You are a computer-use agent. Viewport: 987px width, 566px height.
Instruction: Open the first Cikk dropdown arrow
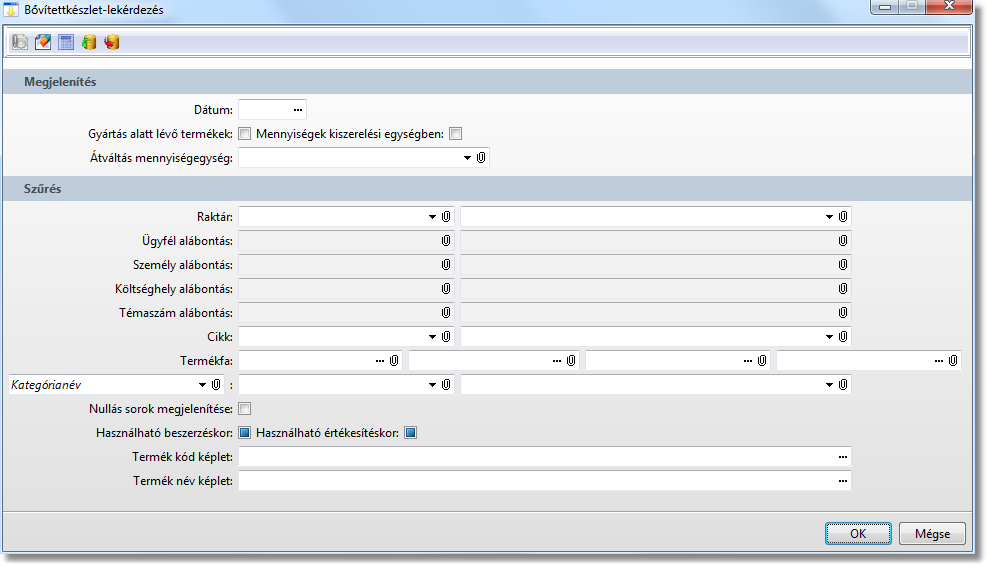[432, 336]
